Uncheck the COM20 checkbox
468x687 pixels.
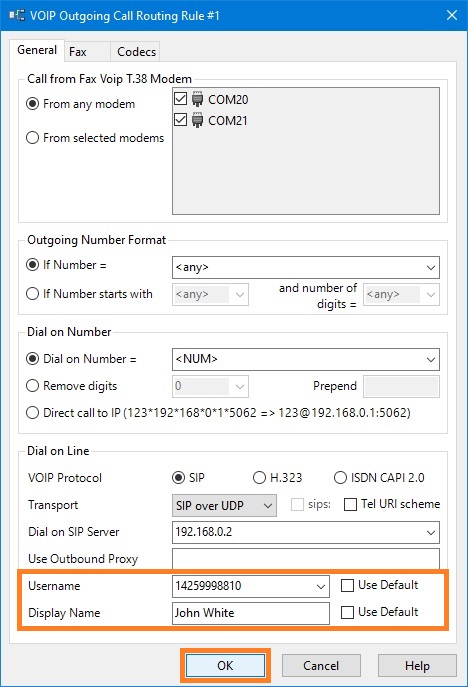pos(181,99)
